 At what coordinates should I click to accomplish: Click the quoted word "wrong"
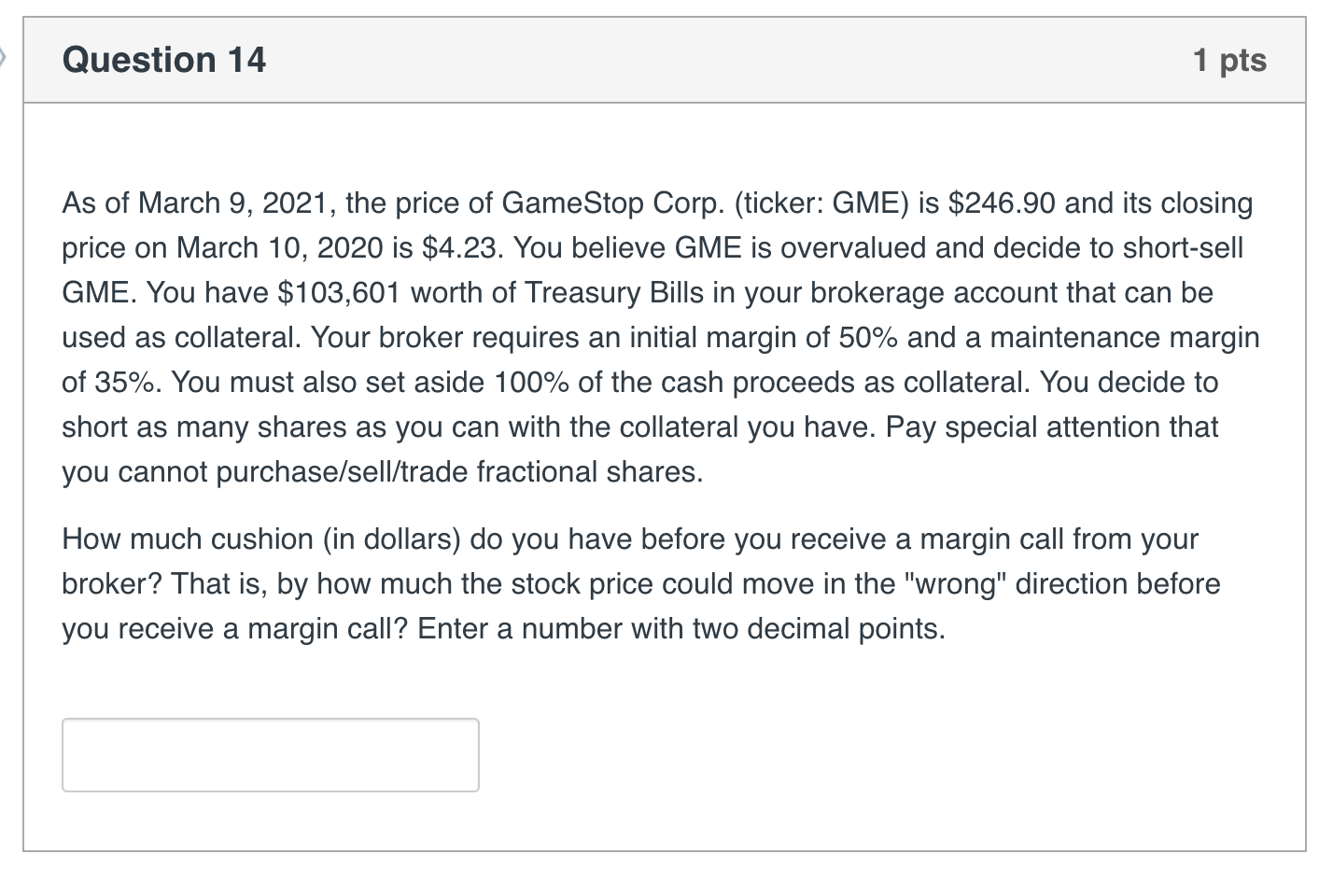pyautogui.click(x=957, y=583)
